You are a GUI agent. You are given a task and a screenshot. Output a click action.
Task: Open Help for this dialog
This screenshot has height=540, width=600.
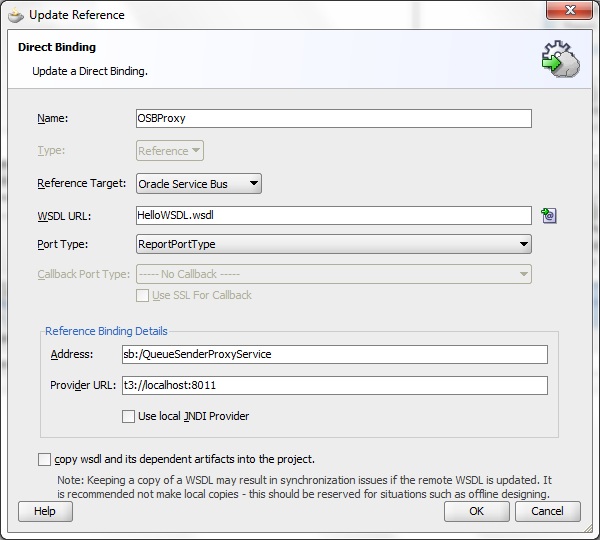(45, 511)
